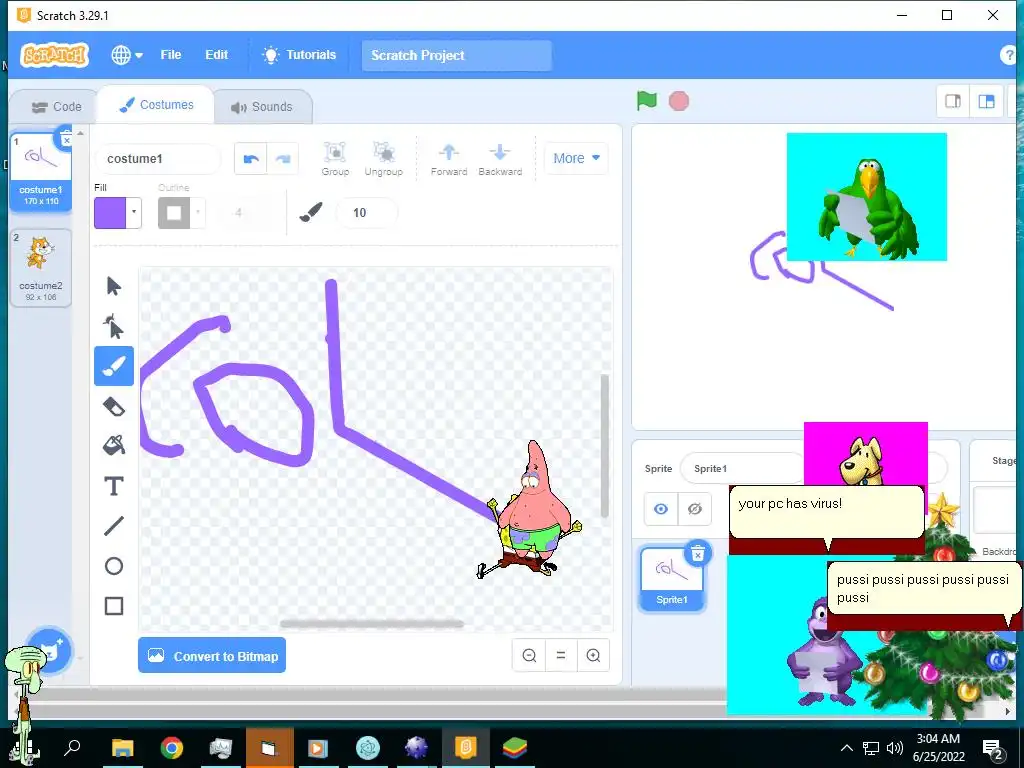This screenshot has width=1024, height=768.
Task: Open Google Chrome from taskbar
Action: pyautogui.click(x=172, y=747)
